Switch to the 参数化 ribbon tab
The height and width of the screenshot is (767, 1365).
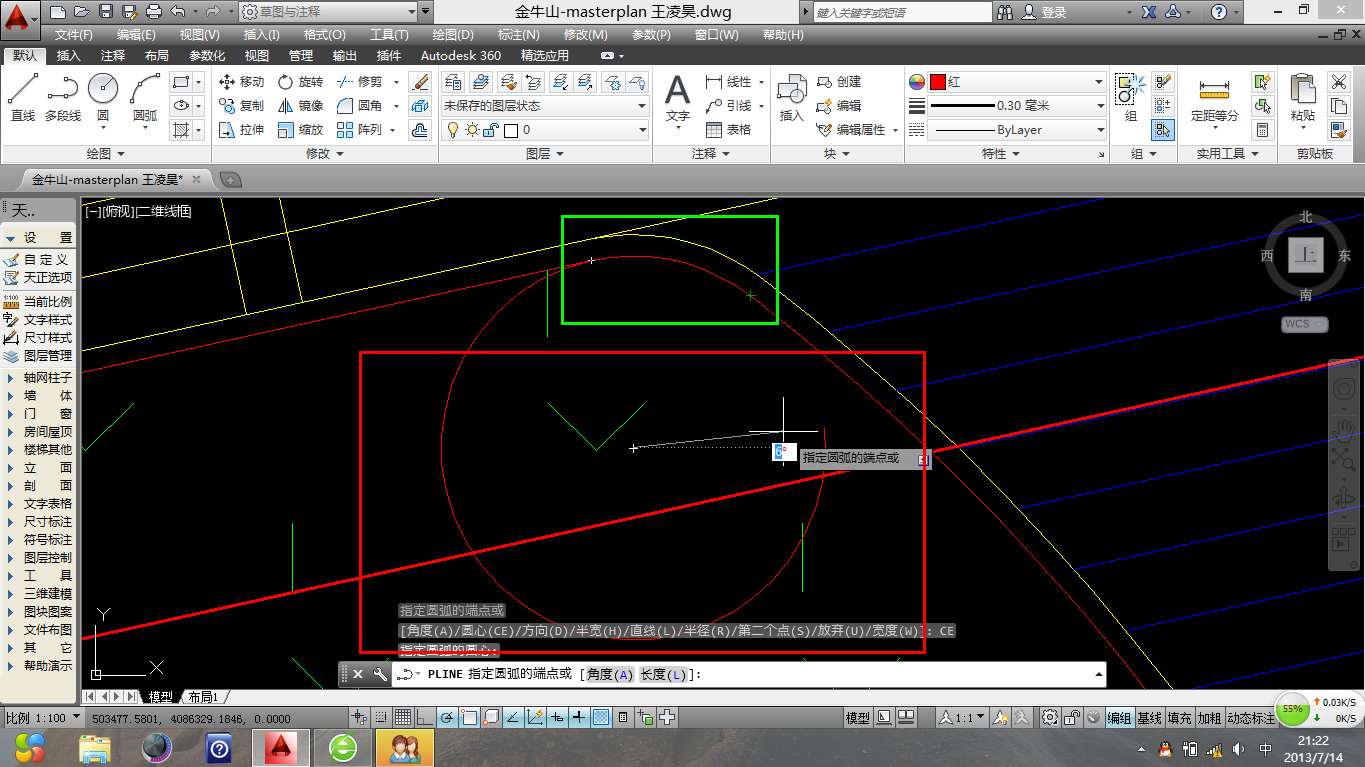coord(207,56)
